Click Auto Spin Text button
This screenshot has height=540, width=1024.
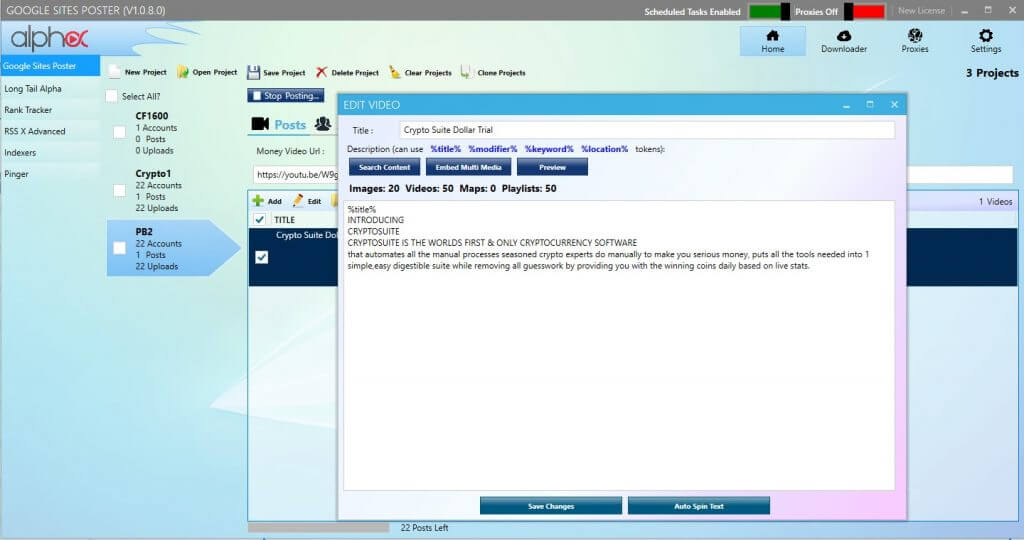click(699, 506)
